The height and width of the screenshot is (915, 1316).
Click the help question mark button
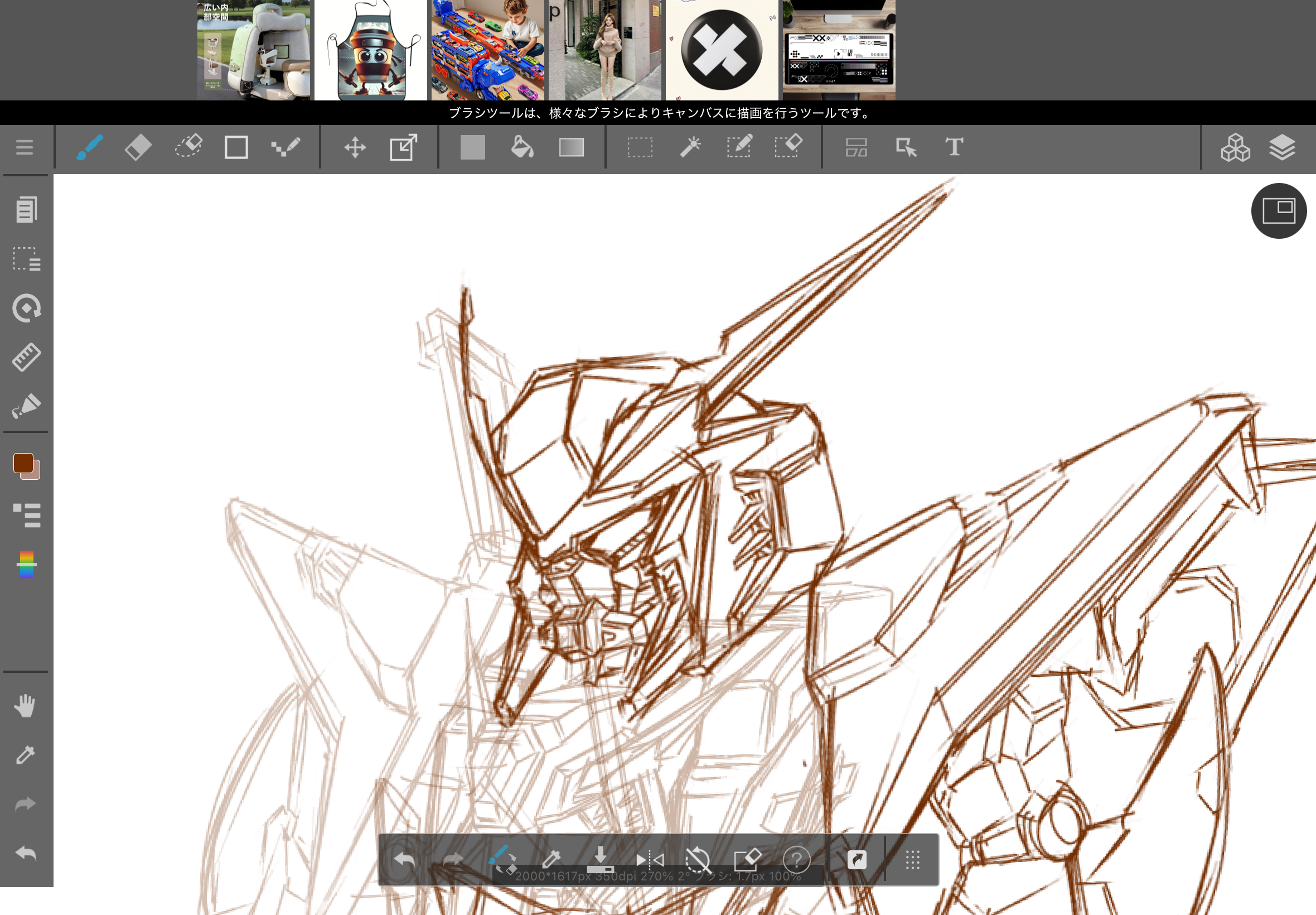pyautogui.click(x=796, y=859)
